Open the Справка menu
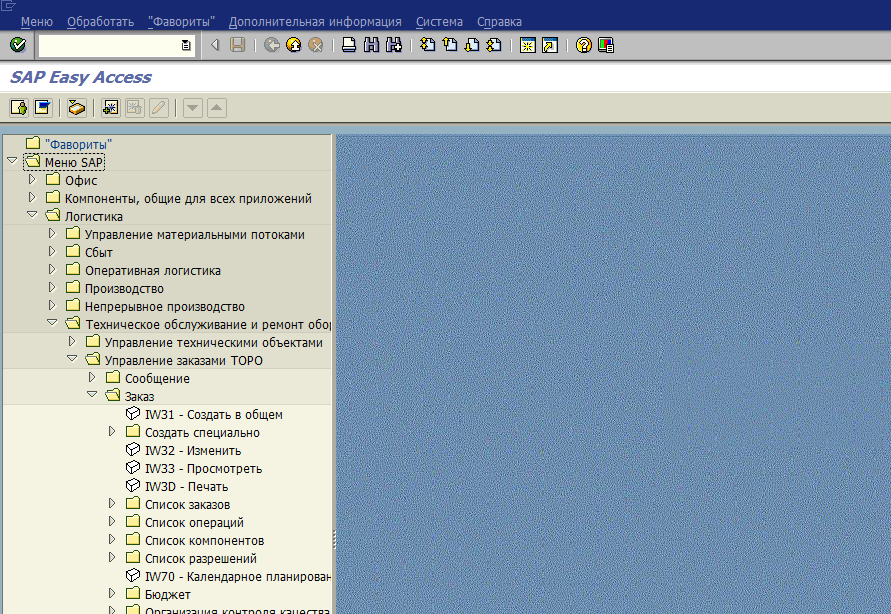This screenshot has height=614, width=891. (x=499, y=22)
